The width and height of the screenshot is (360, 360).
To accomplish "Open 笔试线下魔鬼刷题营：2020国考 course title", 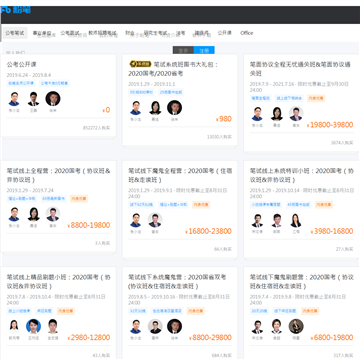I will coord(302,282).
